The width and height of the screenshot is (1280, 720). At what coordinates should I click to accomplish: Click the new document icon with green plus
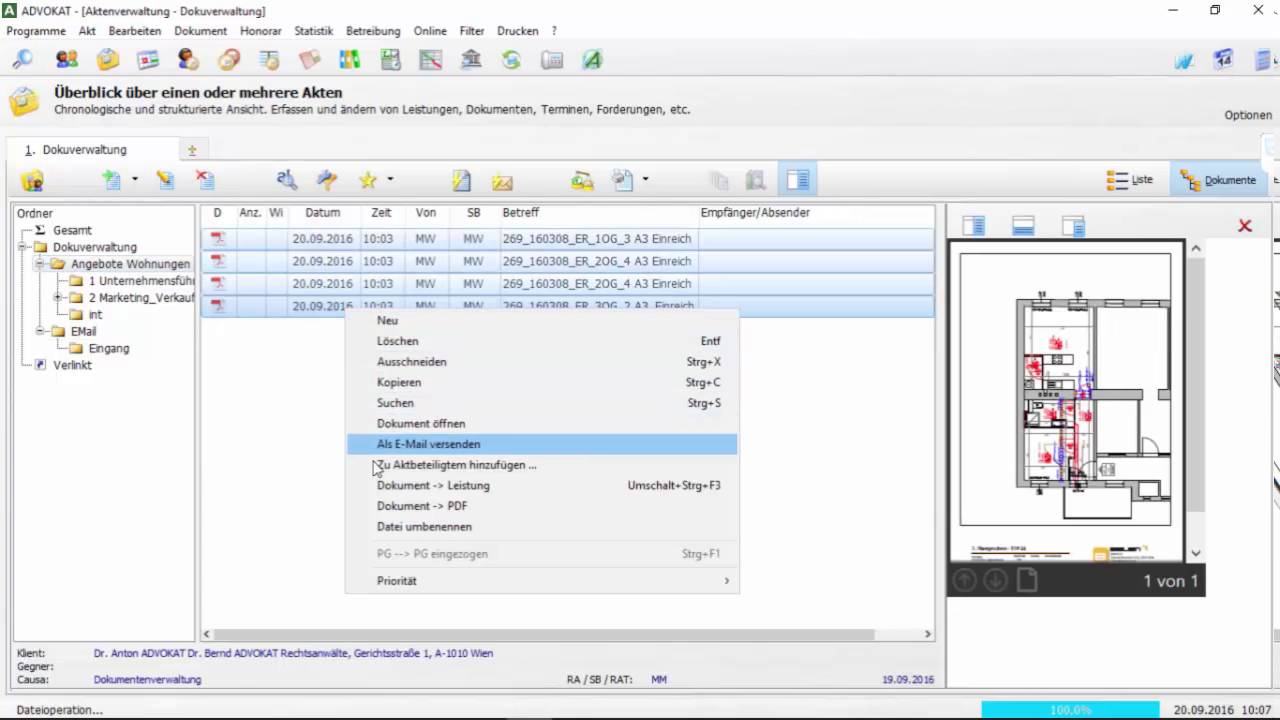tap(111, 180)
